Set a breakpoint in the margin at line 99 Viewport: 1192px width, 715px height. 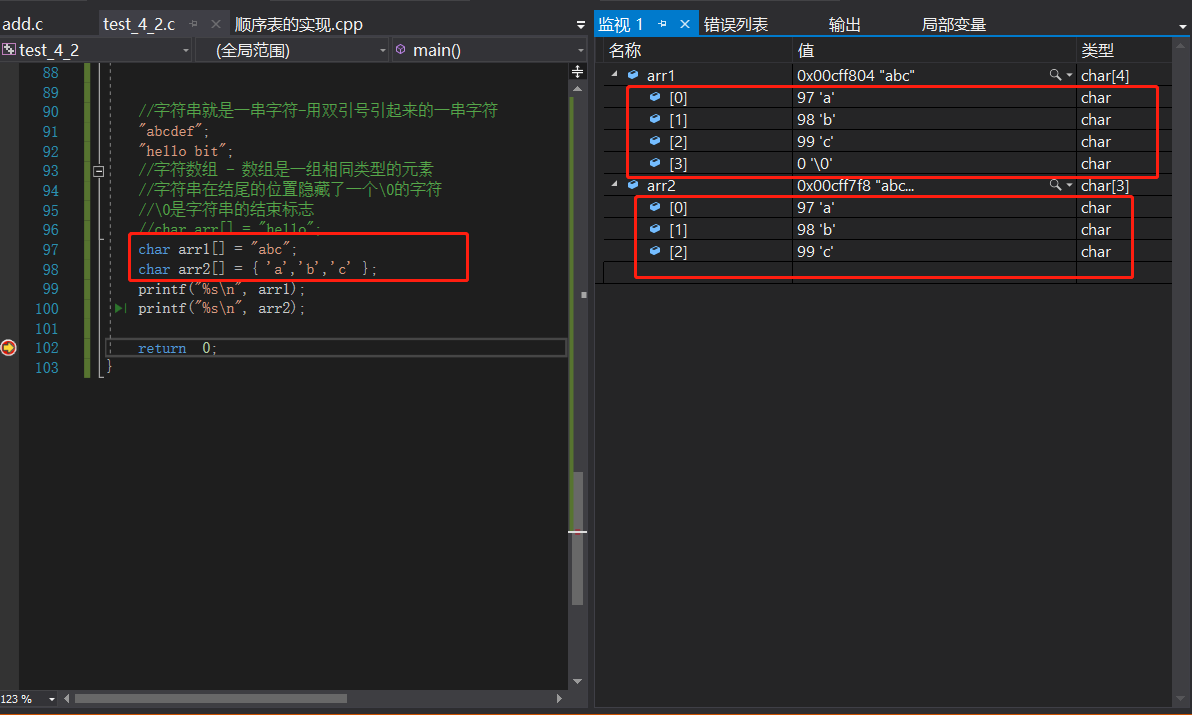click(x=8, y=288)
